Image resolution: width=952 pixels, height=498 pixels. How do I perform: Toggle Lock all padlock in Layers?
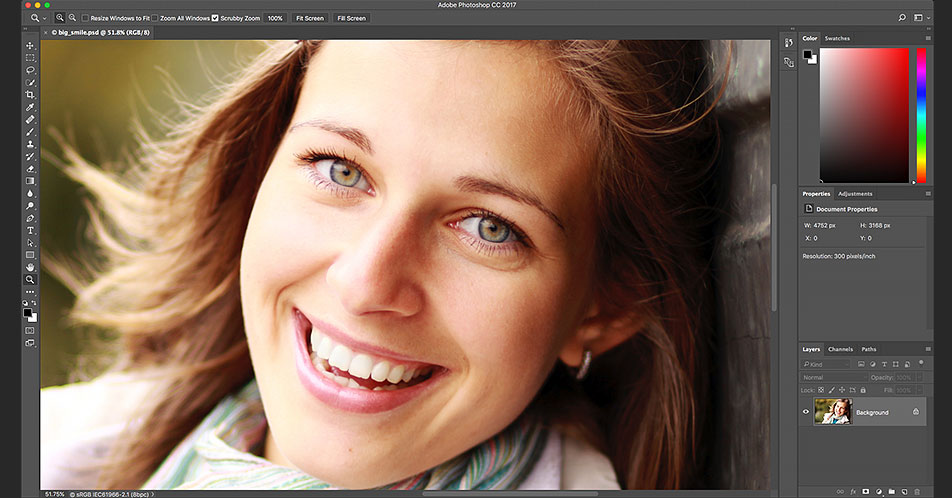pos(863,390)
